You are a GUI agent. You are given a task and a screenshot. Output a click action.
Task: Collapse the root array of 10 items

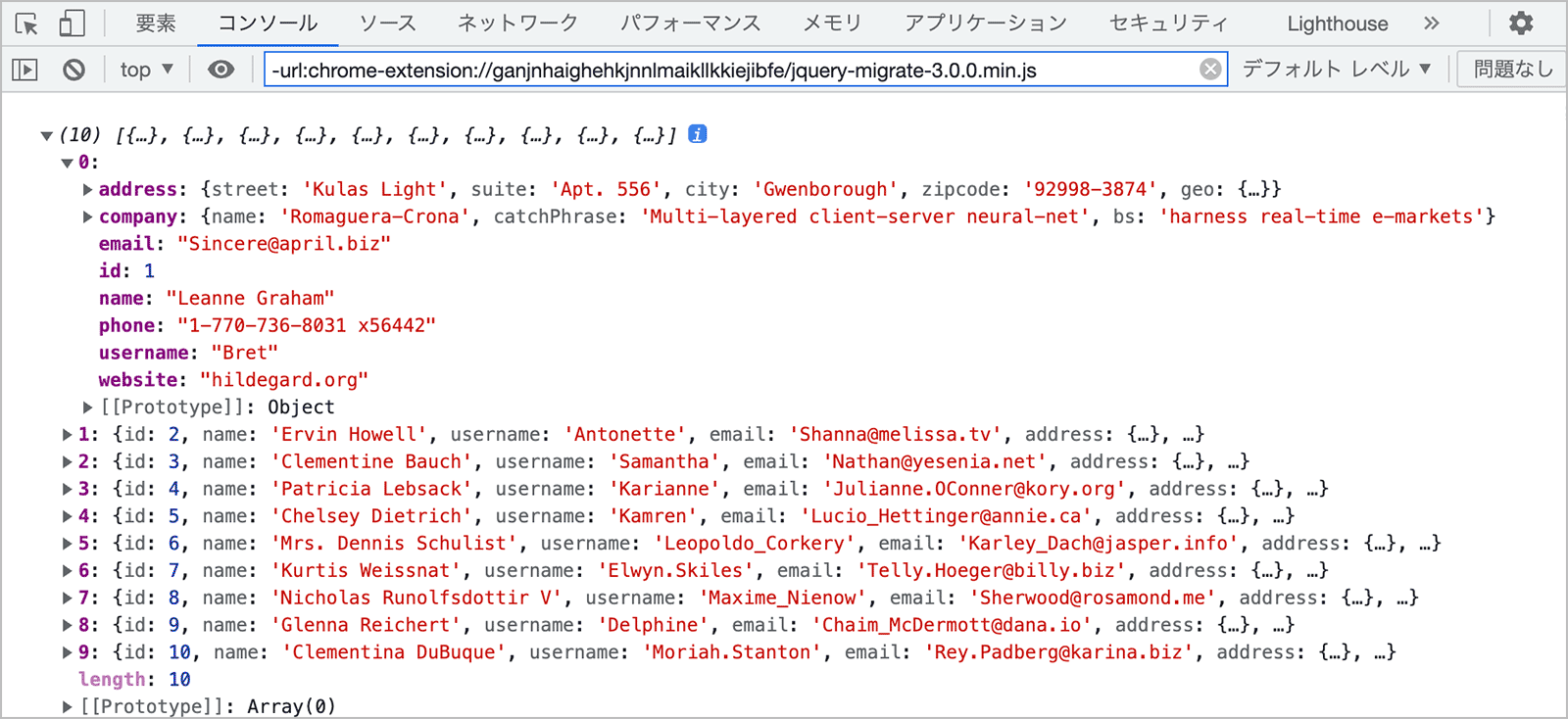tap(46, 136)
